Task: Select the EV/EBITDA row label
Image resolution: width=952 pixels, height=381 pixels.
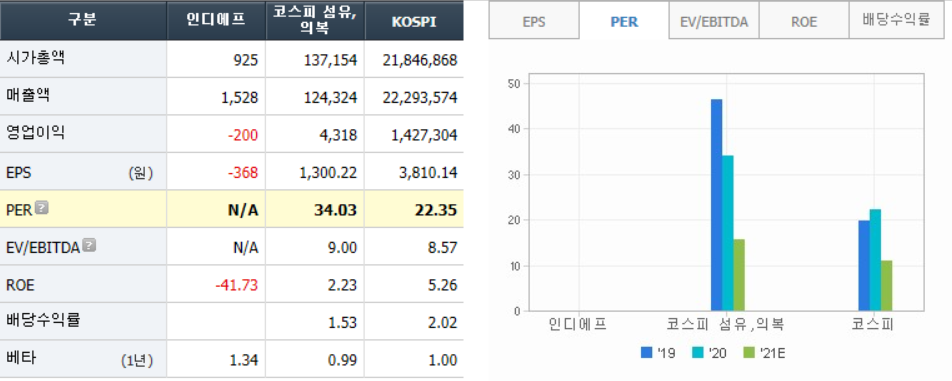Action: click(43, 247)
